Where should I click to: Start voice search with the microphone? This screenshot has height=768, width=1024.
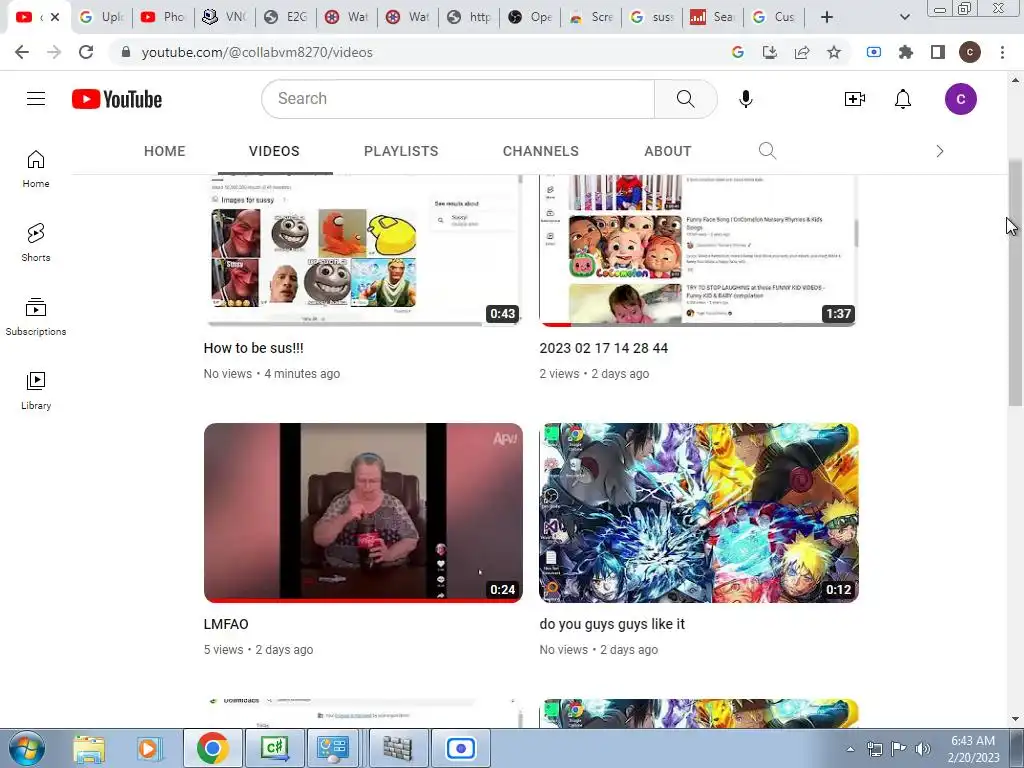click(x=746, y=99)
